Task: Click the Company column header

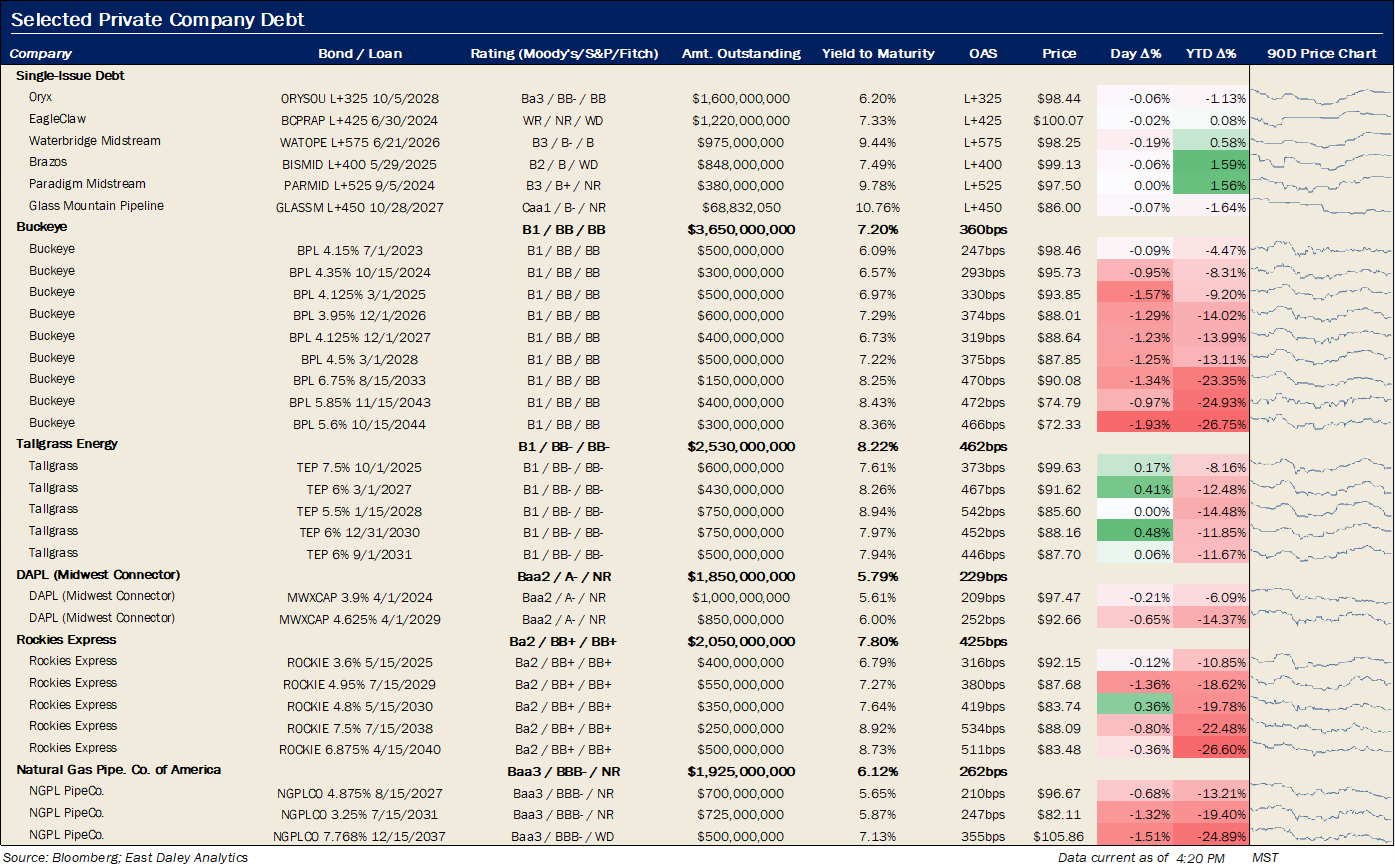Action: point(42,54)
